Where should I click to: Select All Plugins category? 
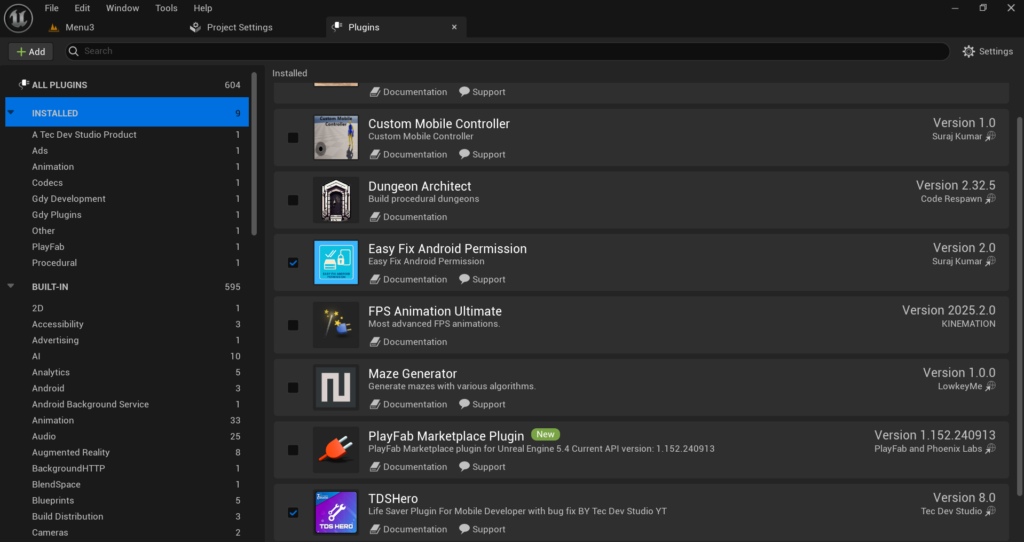(127, 85)
